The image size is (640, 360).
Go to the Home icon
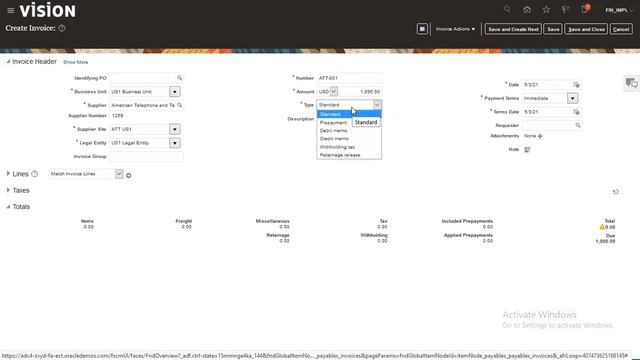click(527, 10)
